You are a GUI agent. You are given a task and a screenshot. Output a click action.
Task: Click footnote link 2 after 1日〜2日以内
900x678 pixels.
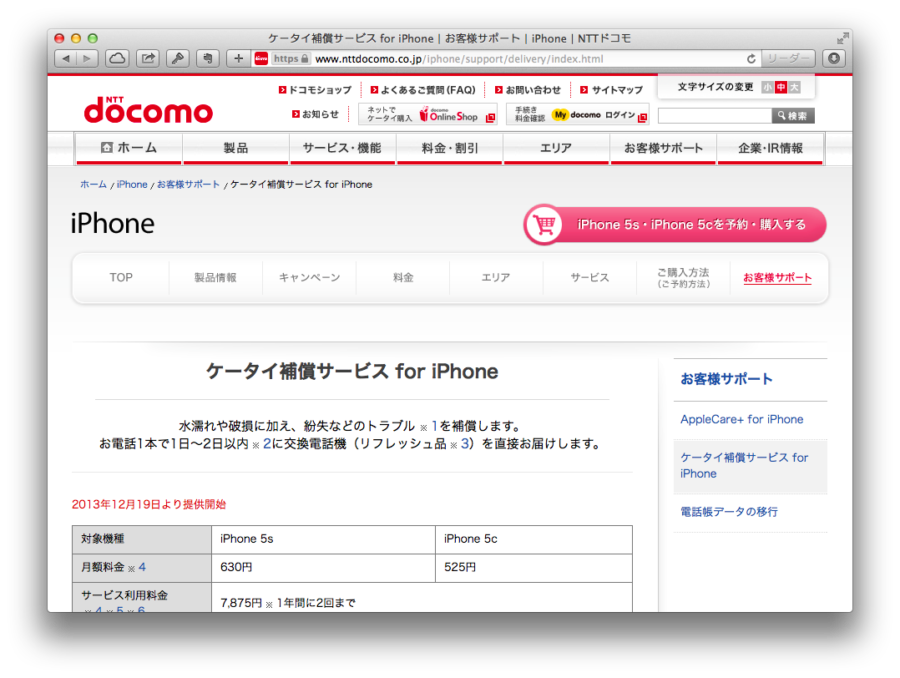click(267, 444)
